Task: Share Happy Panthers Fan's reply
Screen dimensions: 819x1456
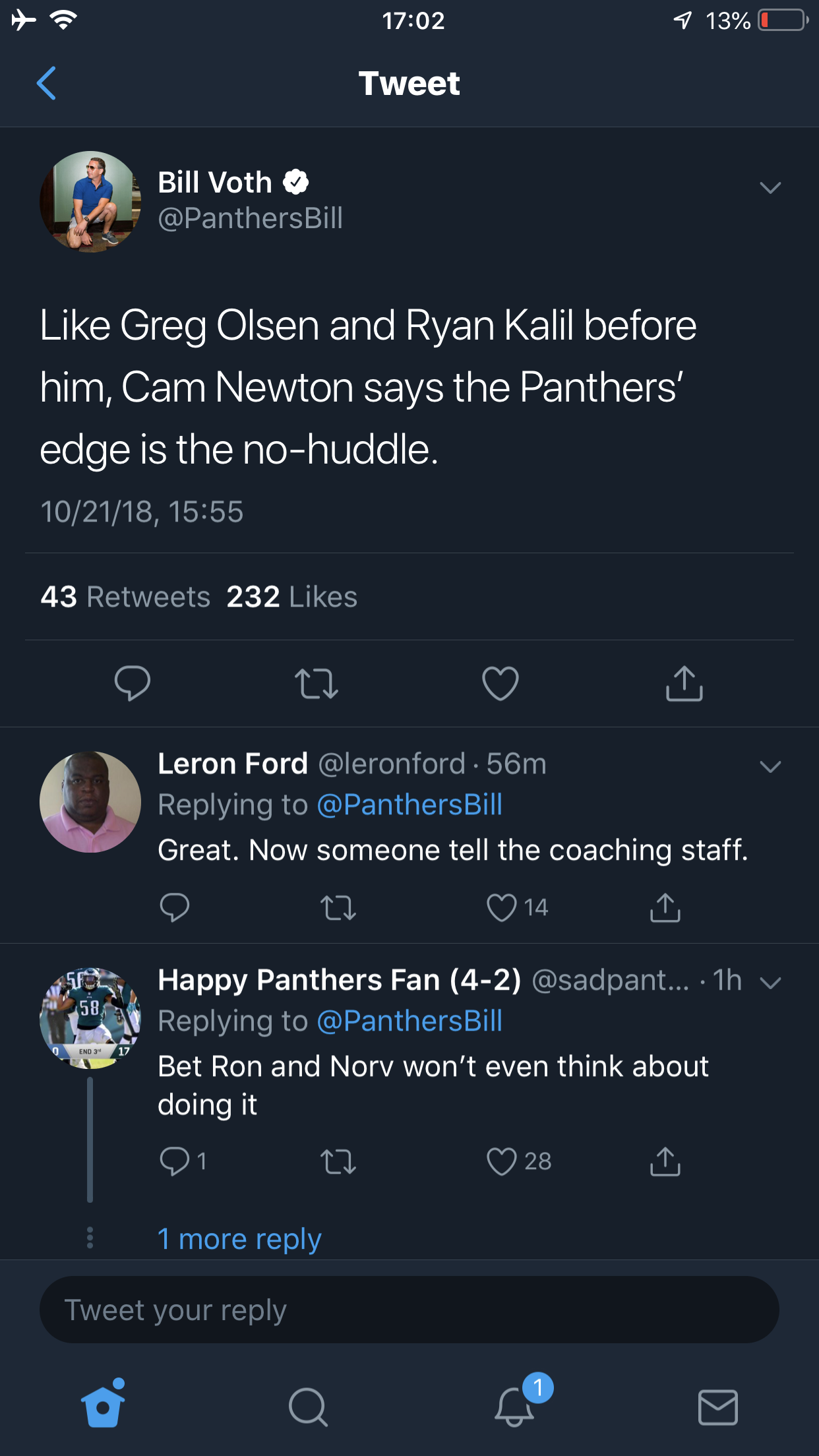Action: [665, 1162]
